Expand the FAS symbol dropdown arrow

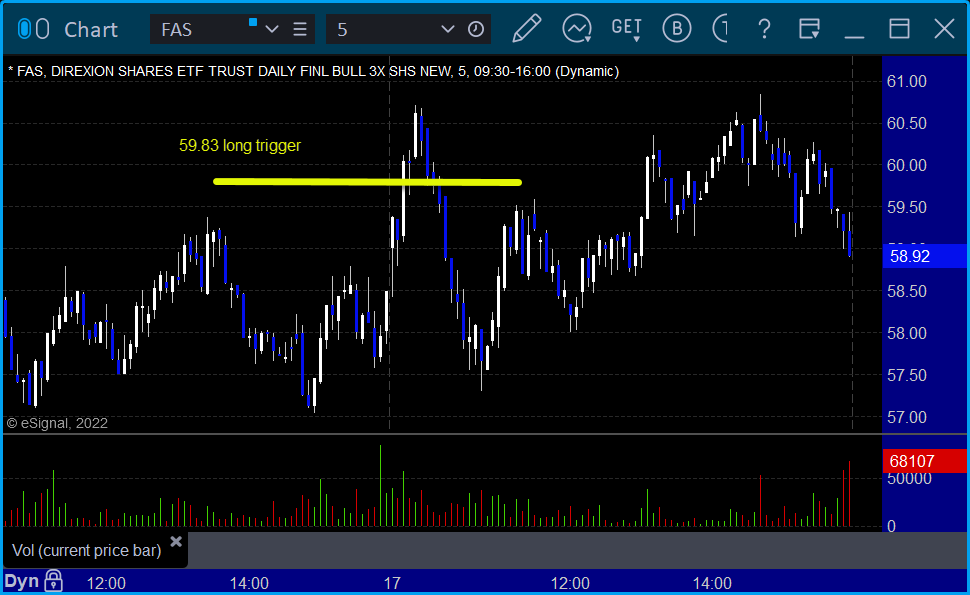(272, 29)
